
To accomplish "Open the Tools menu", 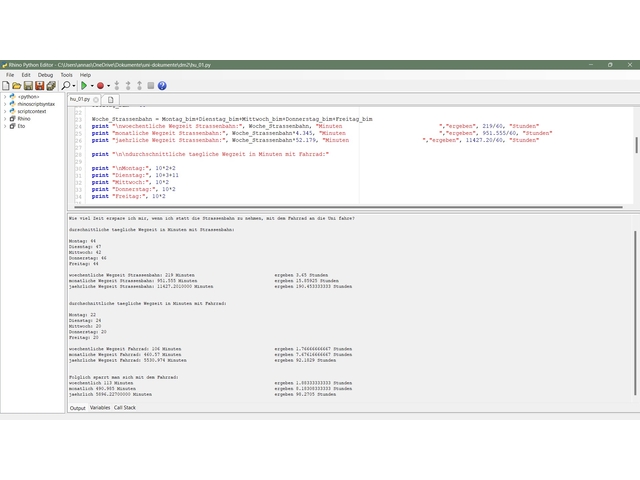I will (67, 75).
